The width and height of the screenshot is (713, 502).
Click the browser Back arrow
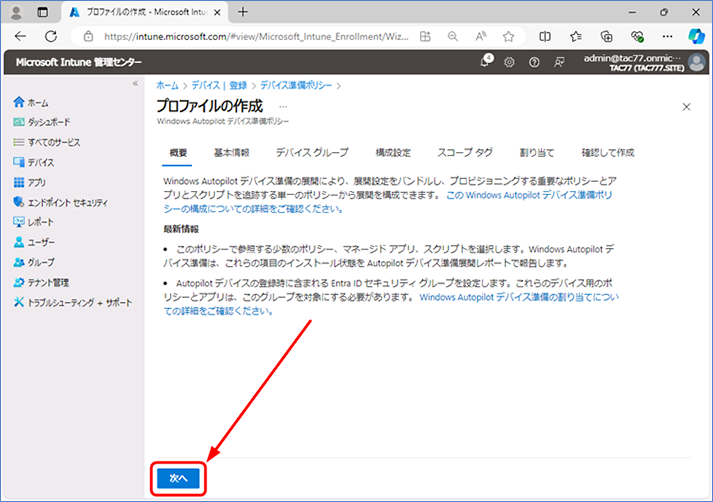click(20, 36)
